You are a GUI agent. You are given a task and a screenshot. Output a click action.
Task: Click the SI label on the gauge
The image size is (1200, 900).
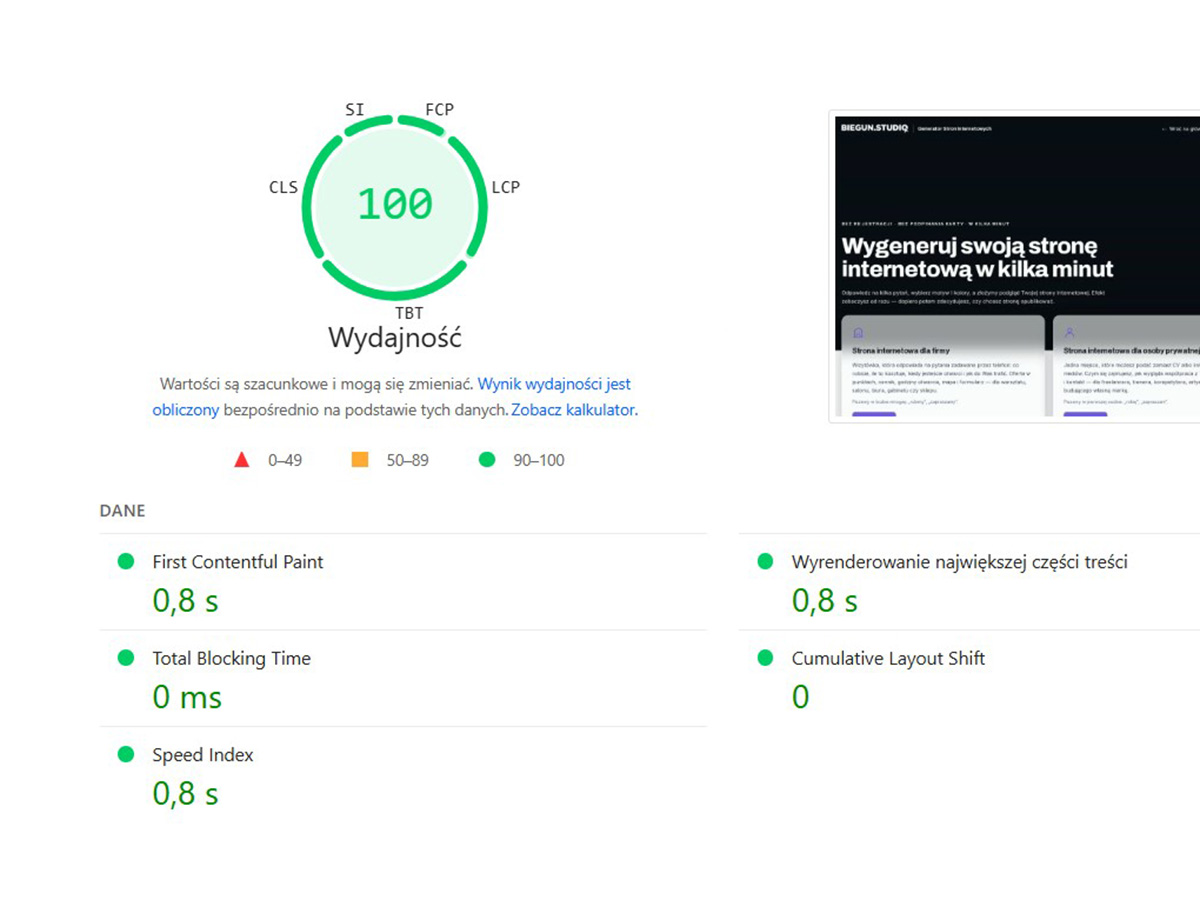(x=355, y=110)
